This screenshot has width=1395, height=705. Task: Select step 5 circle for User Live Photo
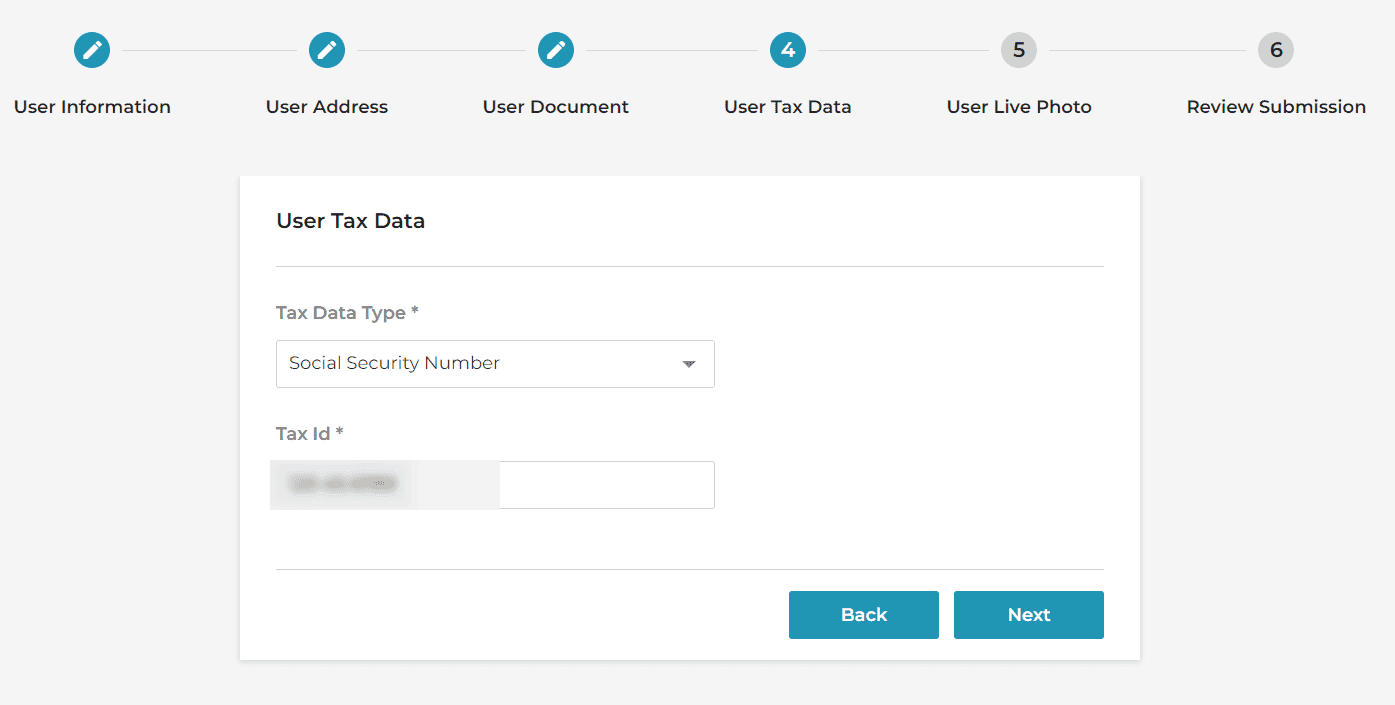1019,50
